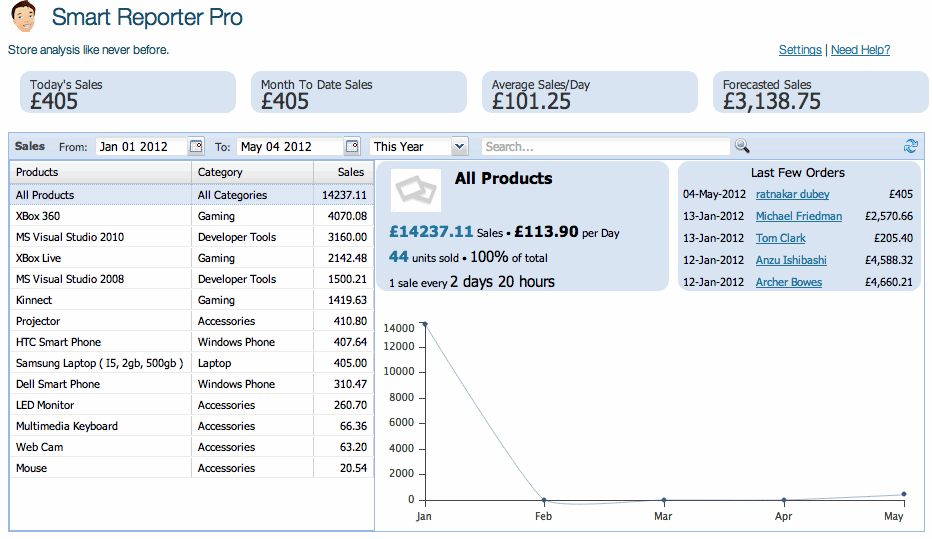Open Michael Friedman's order link
The width and height of the screenshot is (932, 539).
(x=798, y=216)
